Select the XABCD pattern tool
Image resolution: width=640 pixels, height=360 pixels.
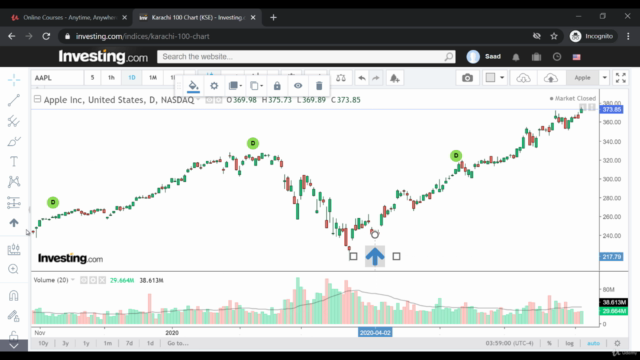pos(14,182)
